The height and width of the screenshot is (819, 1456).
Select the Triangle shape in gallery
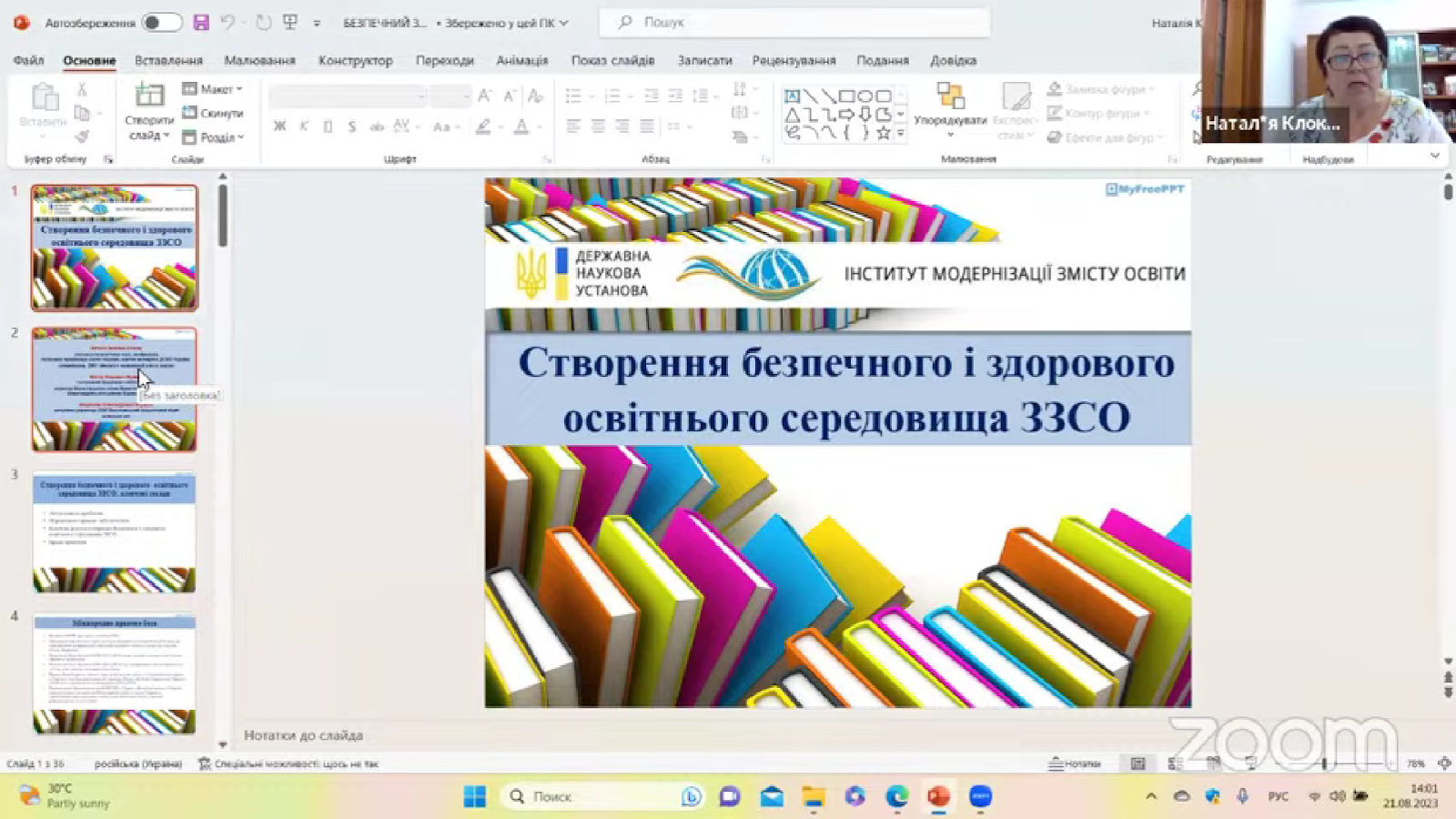tap(792, 115)
